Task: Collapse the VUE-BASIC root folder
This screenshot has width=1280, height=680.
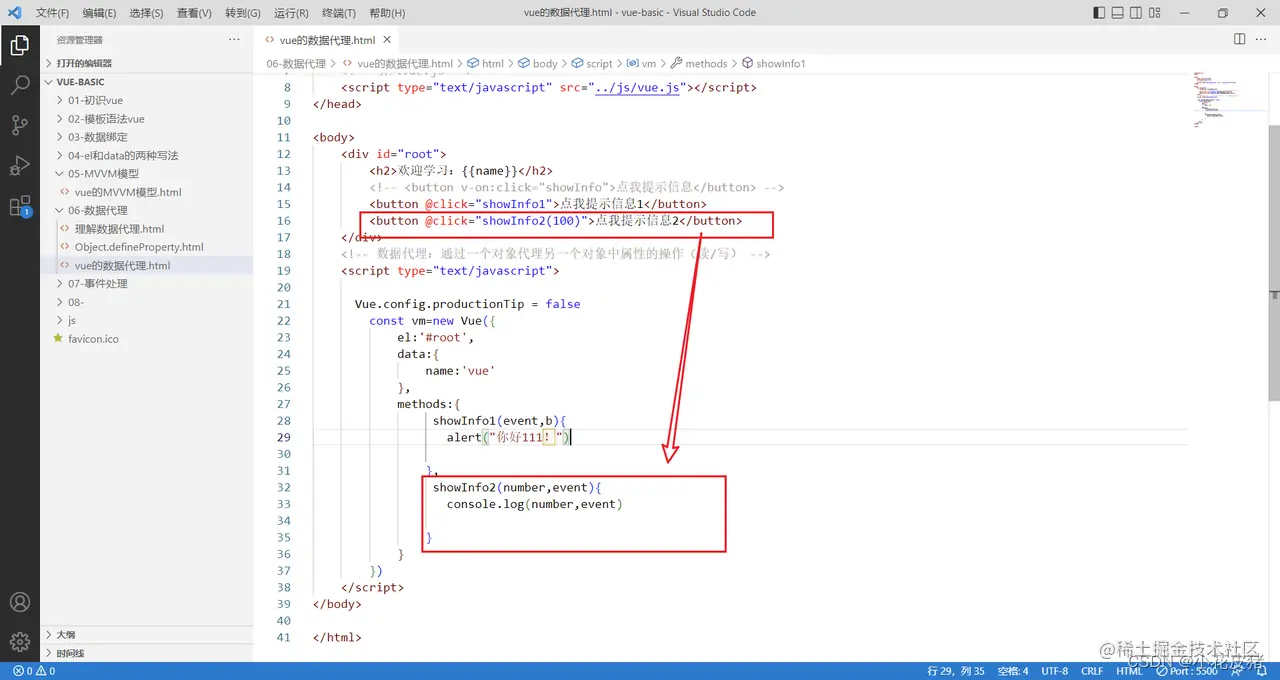Action: tap(146, 82)
